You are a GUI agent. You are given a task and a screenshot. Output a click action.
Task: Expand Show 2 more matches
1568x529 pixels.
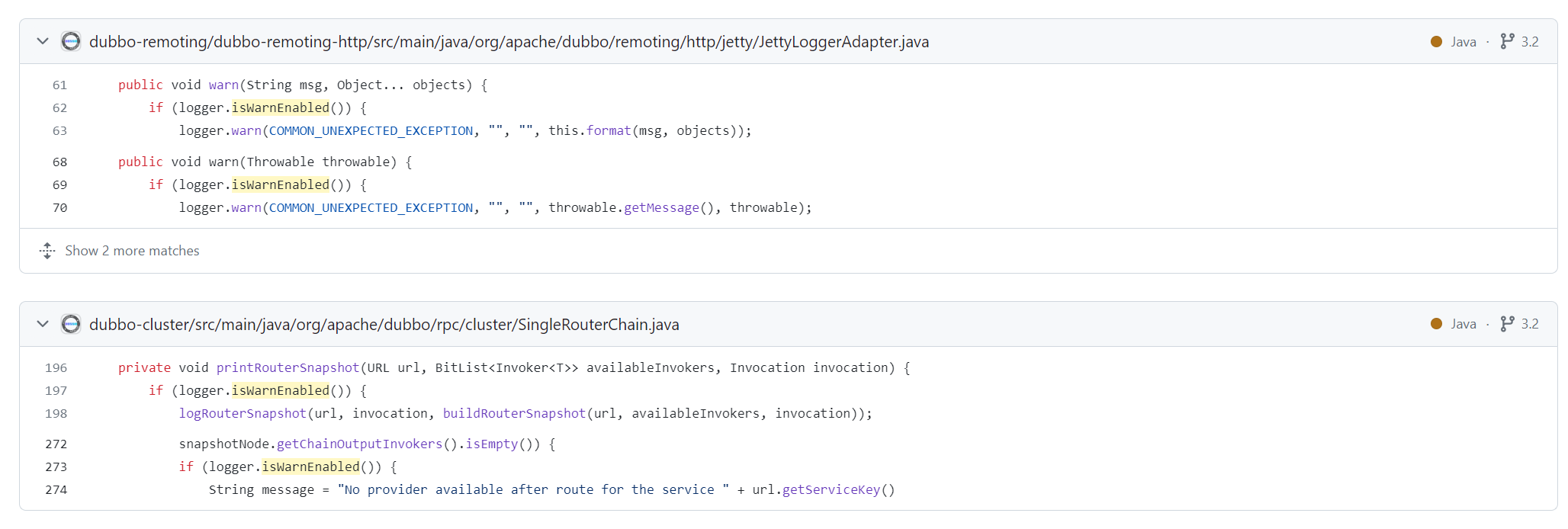coord(131,251)
